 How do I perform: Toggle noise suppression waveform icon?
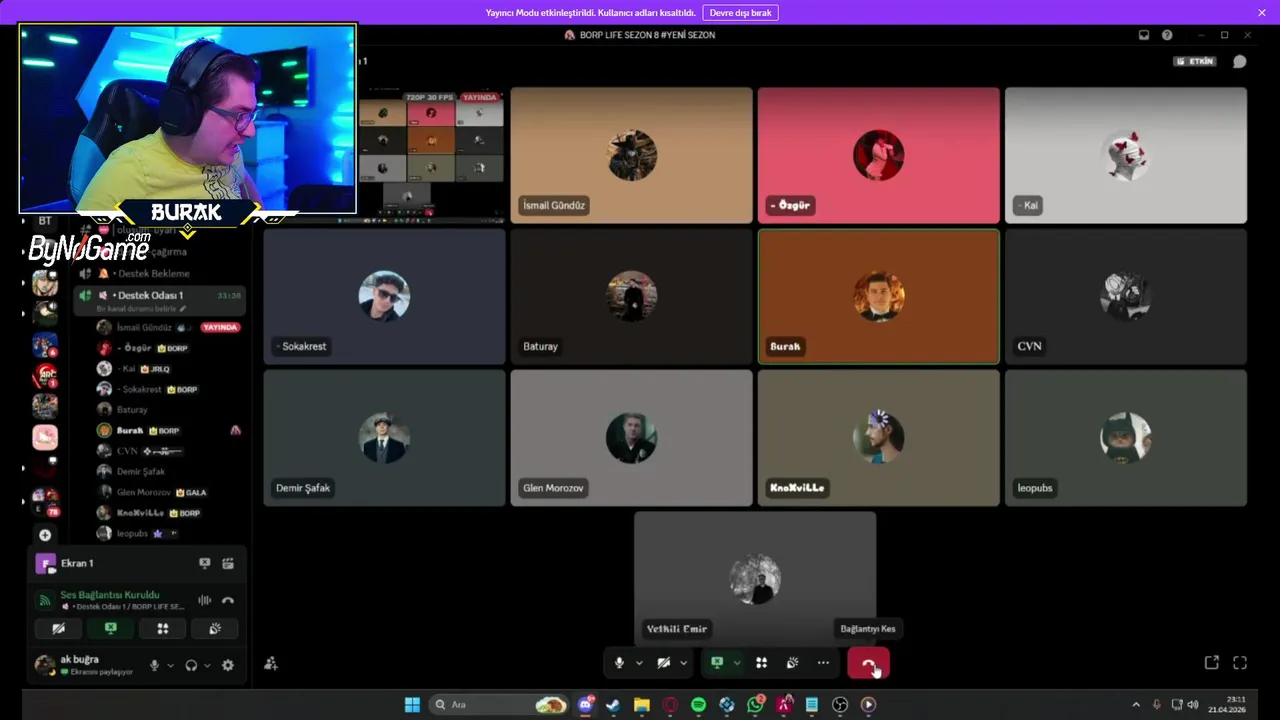point(205,600)
